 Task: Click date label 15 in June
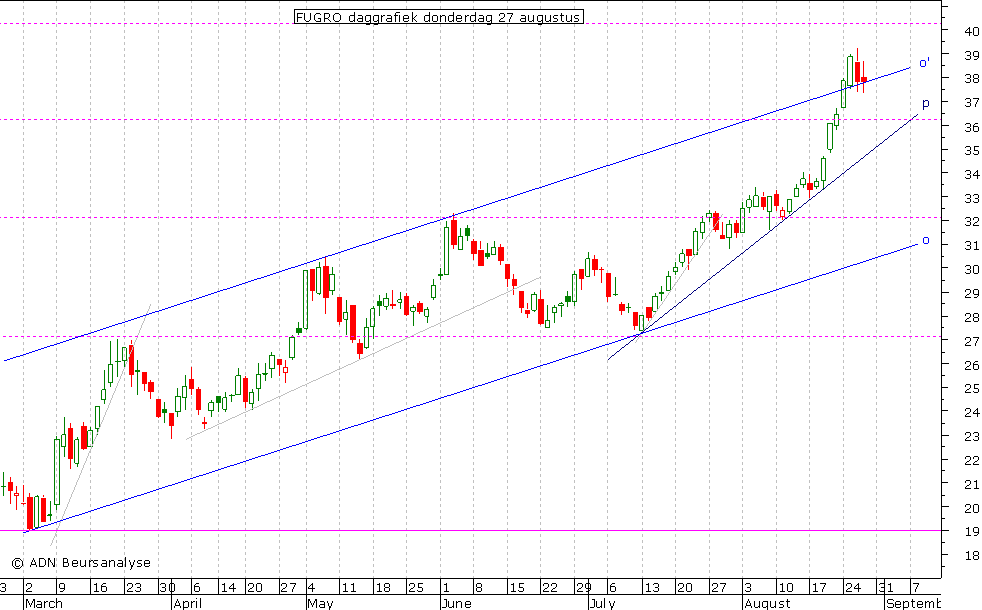point(517,588)
